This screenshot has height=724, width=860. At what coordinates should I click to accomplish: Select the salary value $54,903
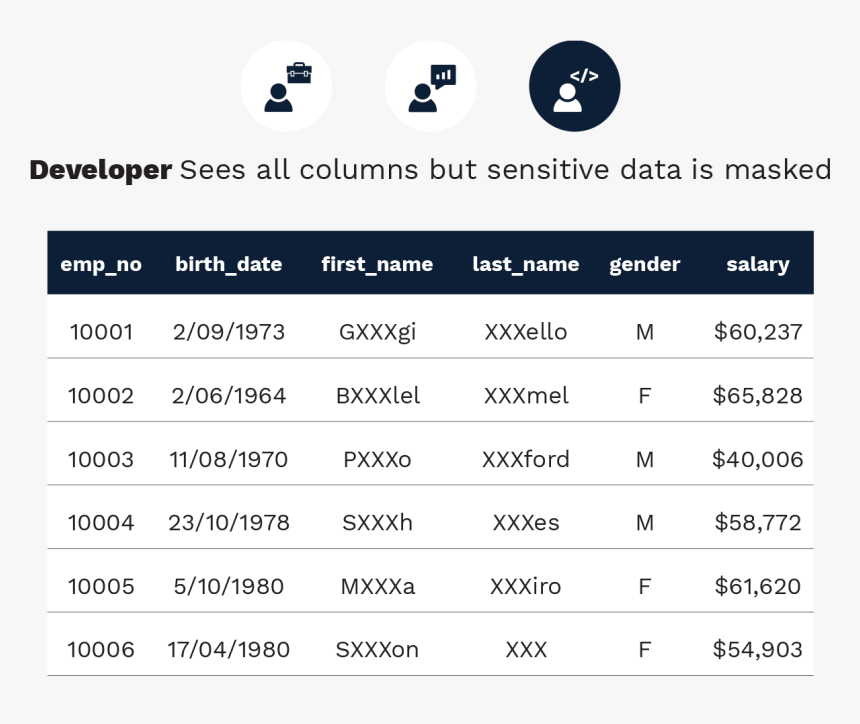pos(757,650)
